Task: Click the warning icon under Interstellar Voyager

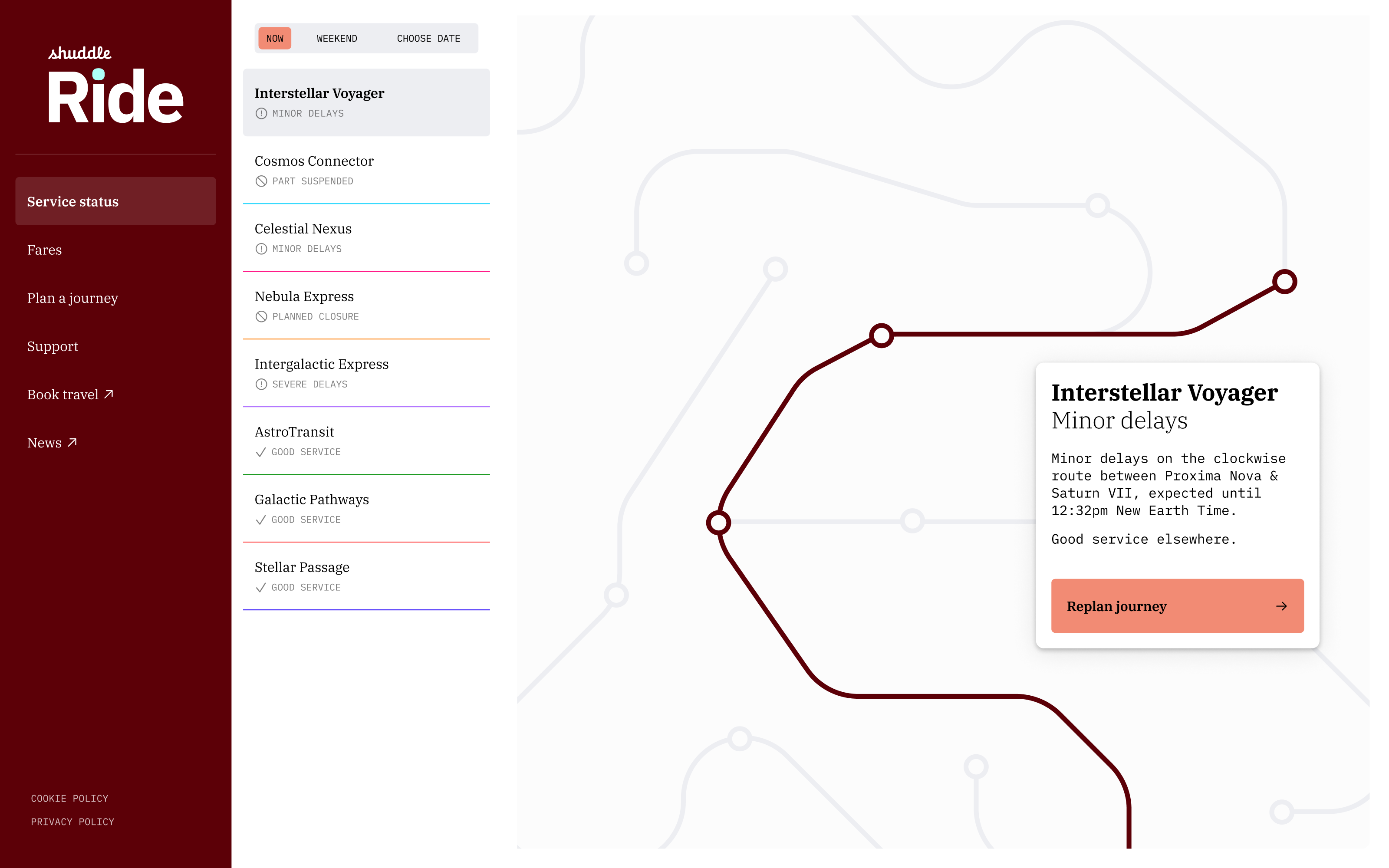Action: pyautogui.click(x=261, y=114)
